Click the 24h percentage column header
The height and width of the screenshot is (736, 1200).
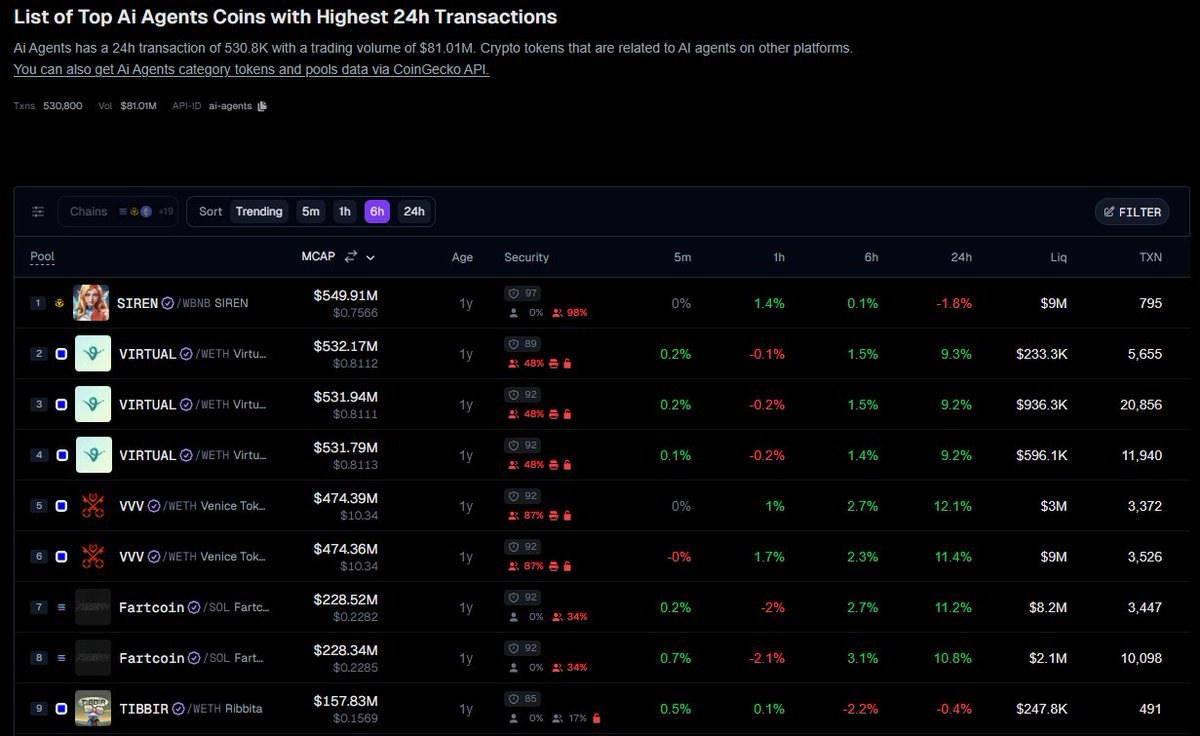pyautogui.click(x=961, y=257)
